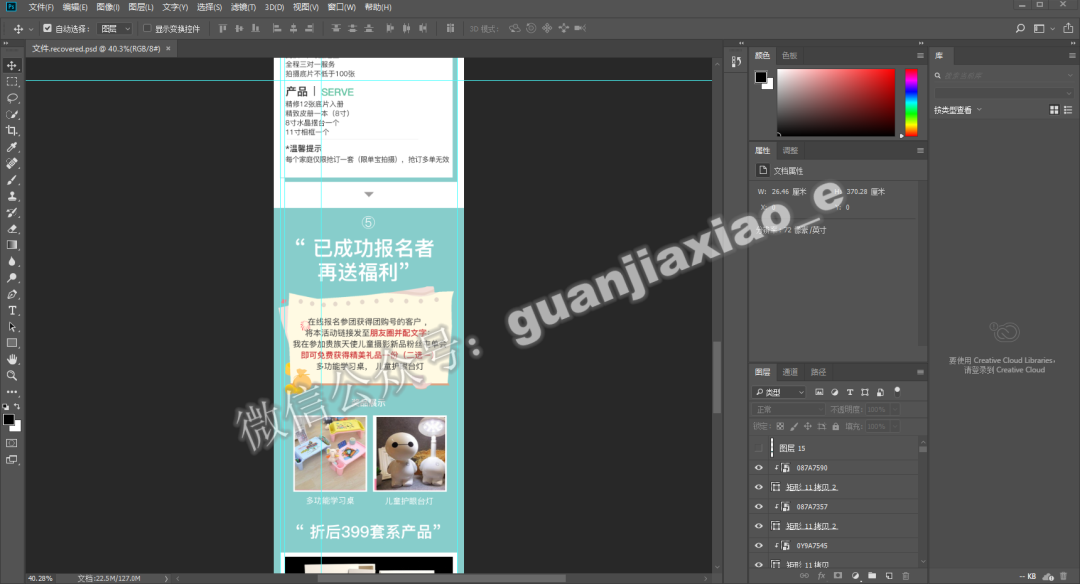The height and width of the screenshot is (584, 1080).
Task: Select the Brush tool
Action: [12, 180]
